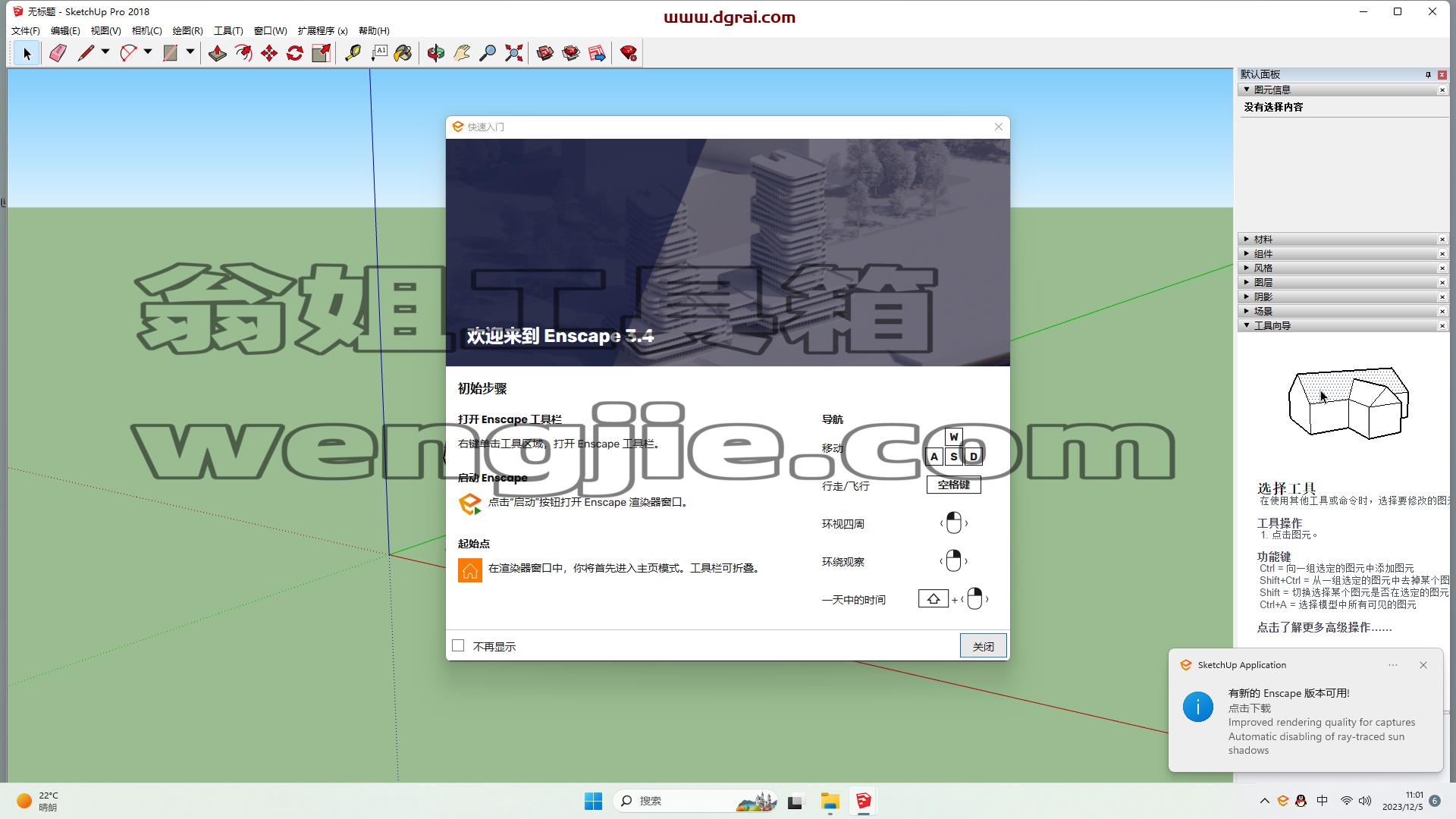
Task: Select the Offset tool
Action: (x=243, y=53)
